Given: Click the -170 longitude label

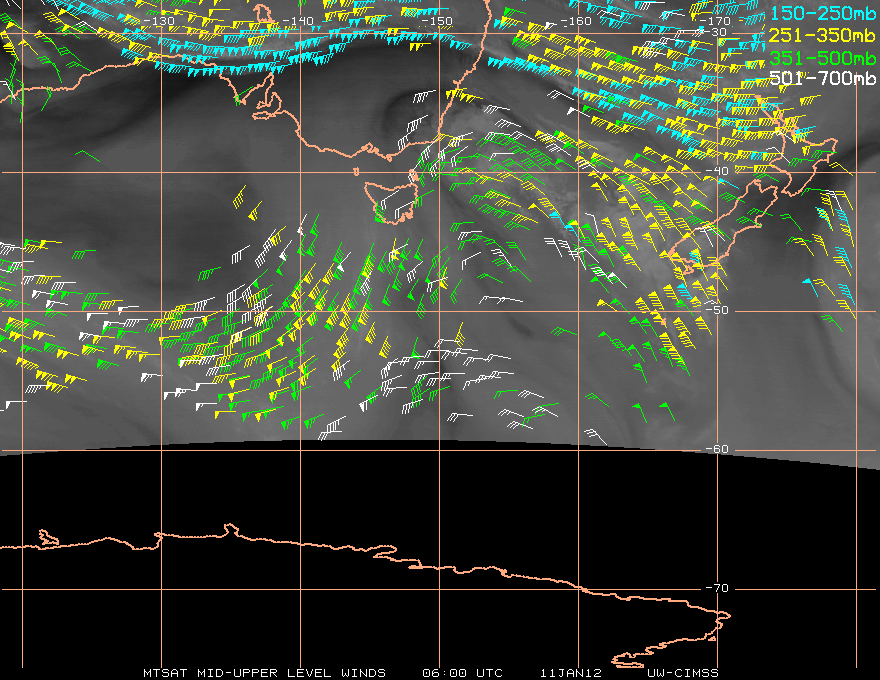Looking at the screenshot, I should (715, 21).
